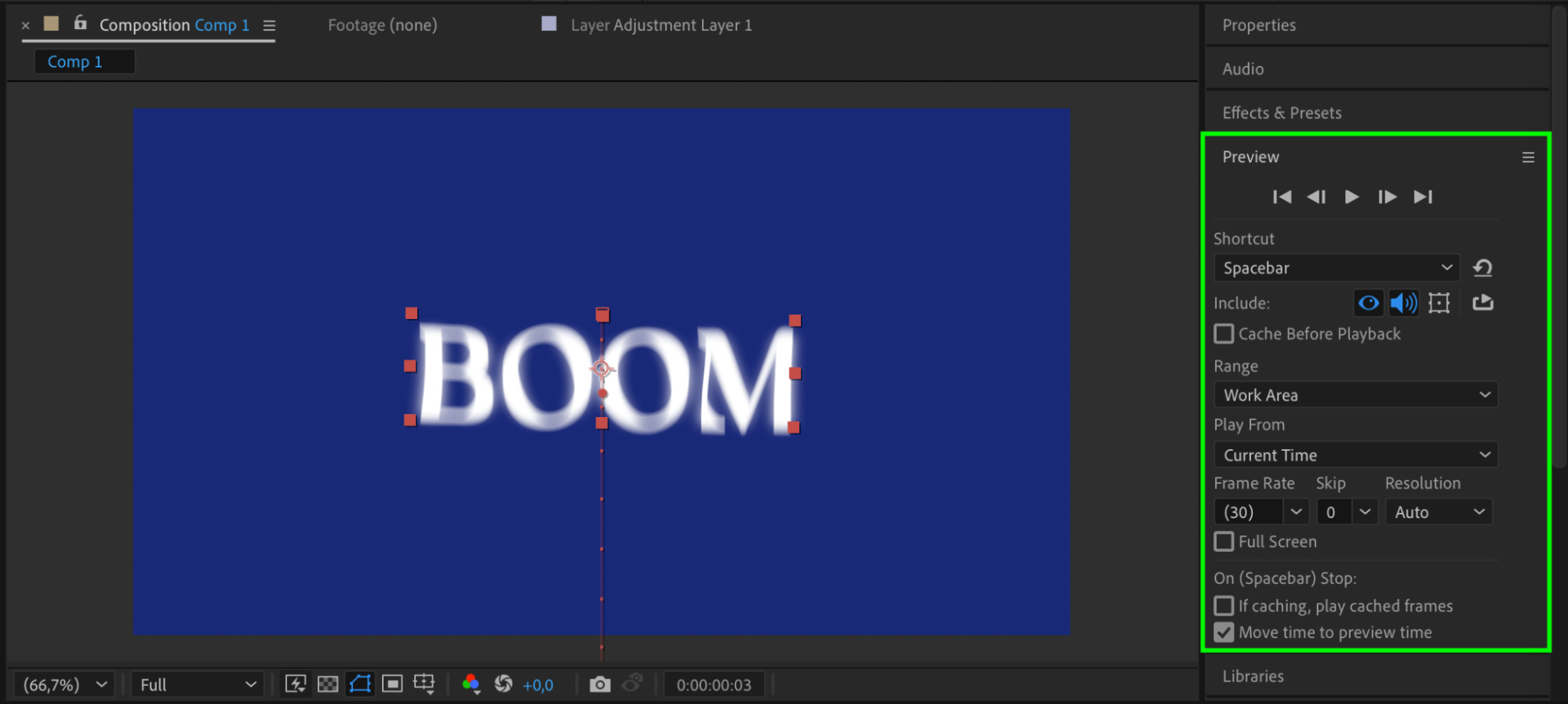
Task: Step forward one frame in Preview
Action: [1387, 197]
